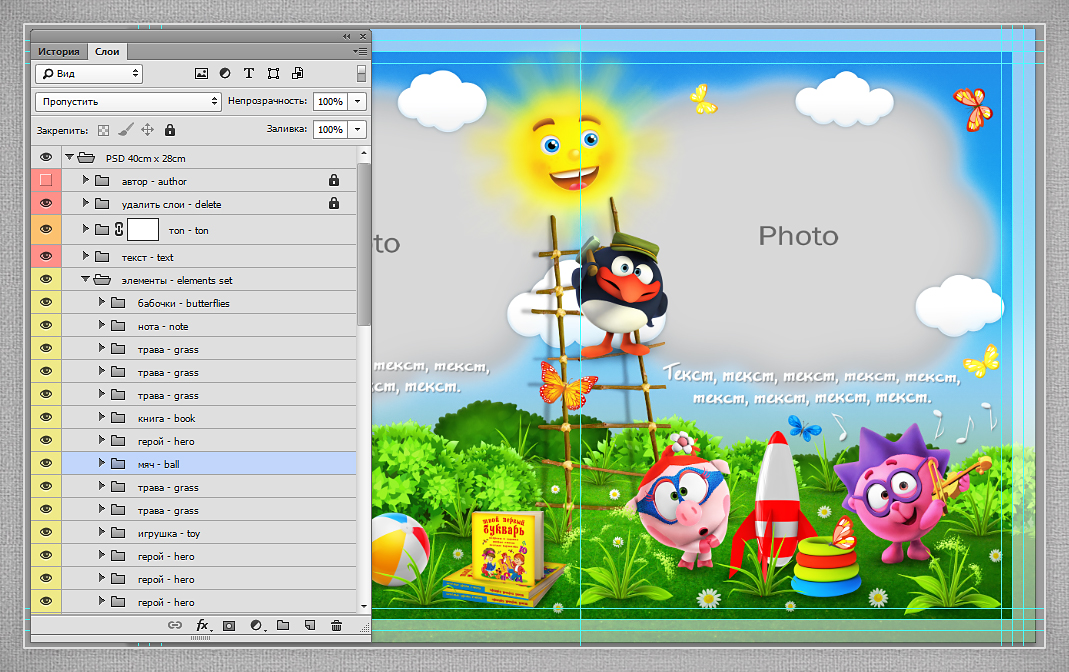Create a new layer icon
This screenshot has height=672, width=1069.
(x=310, y=625)
